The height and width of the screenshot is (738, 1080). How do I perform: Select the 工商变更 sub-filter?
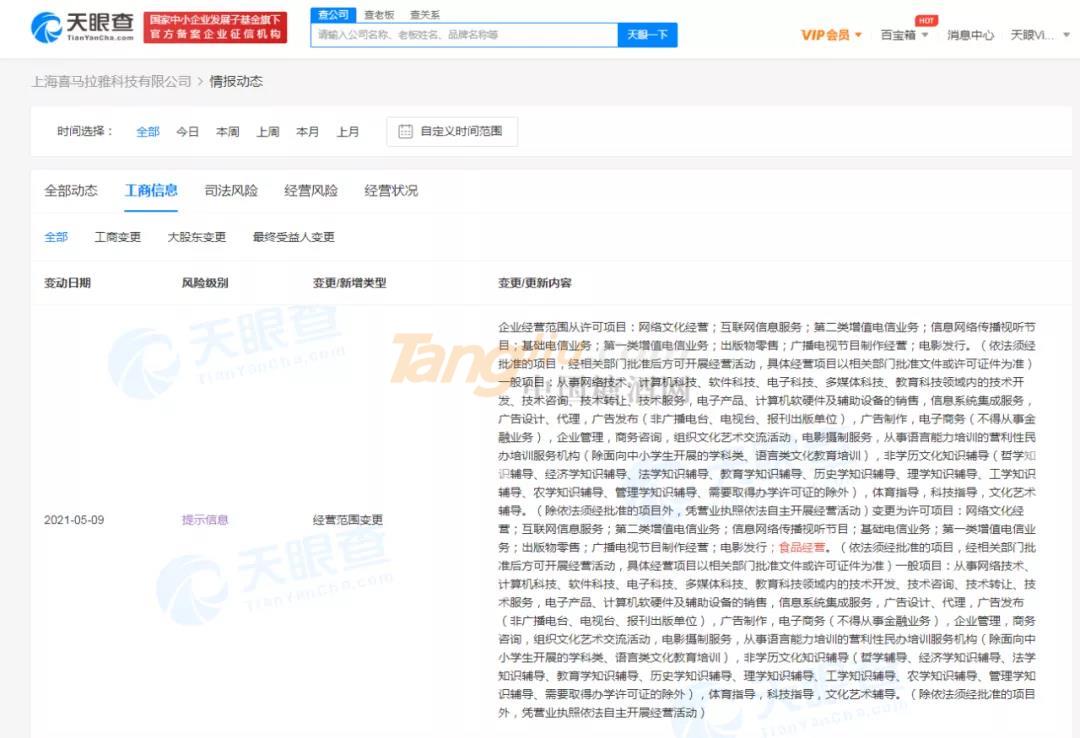point(118,236)
